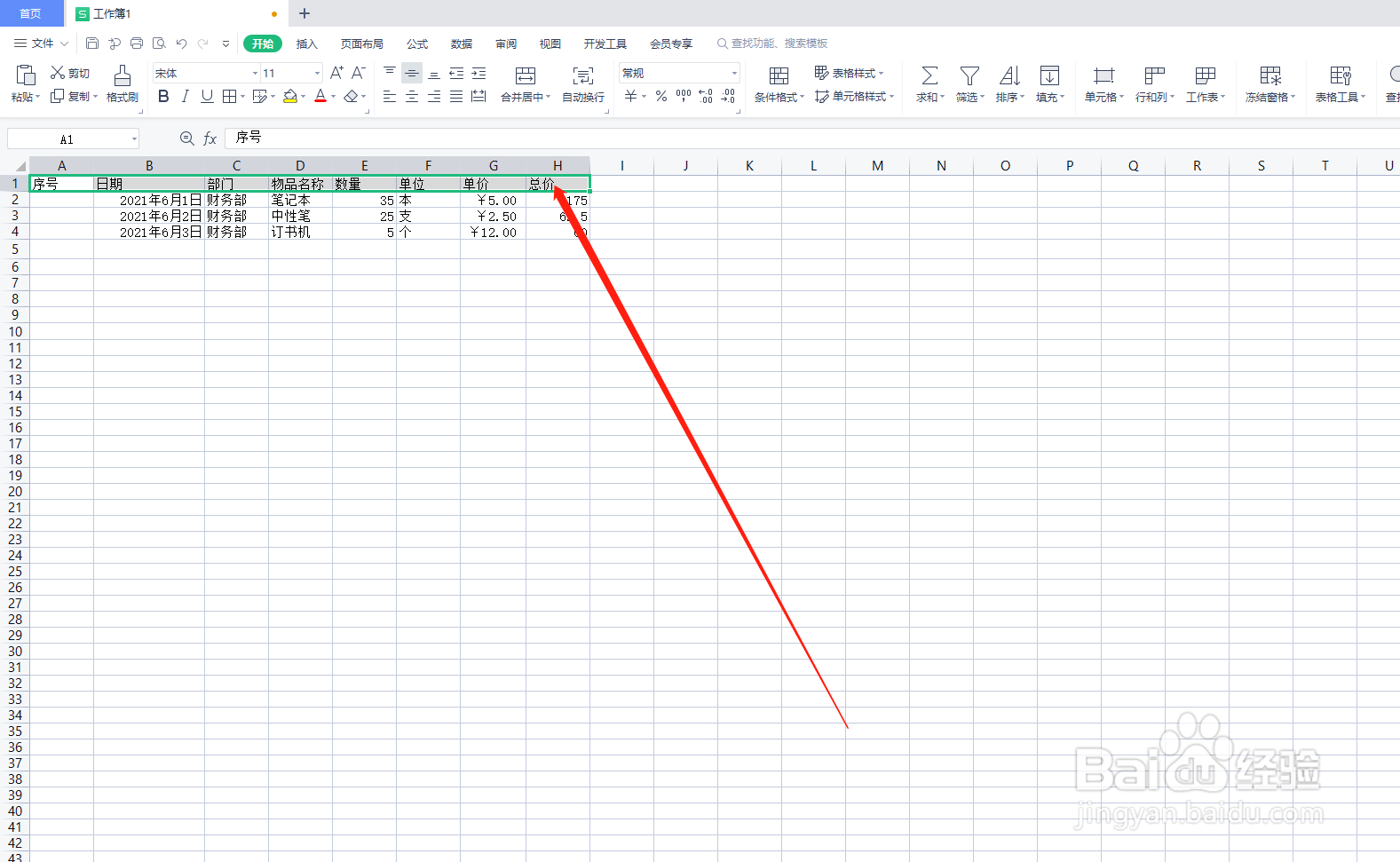Toggle Italic formatting

(x=185, y=96)
